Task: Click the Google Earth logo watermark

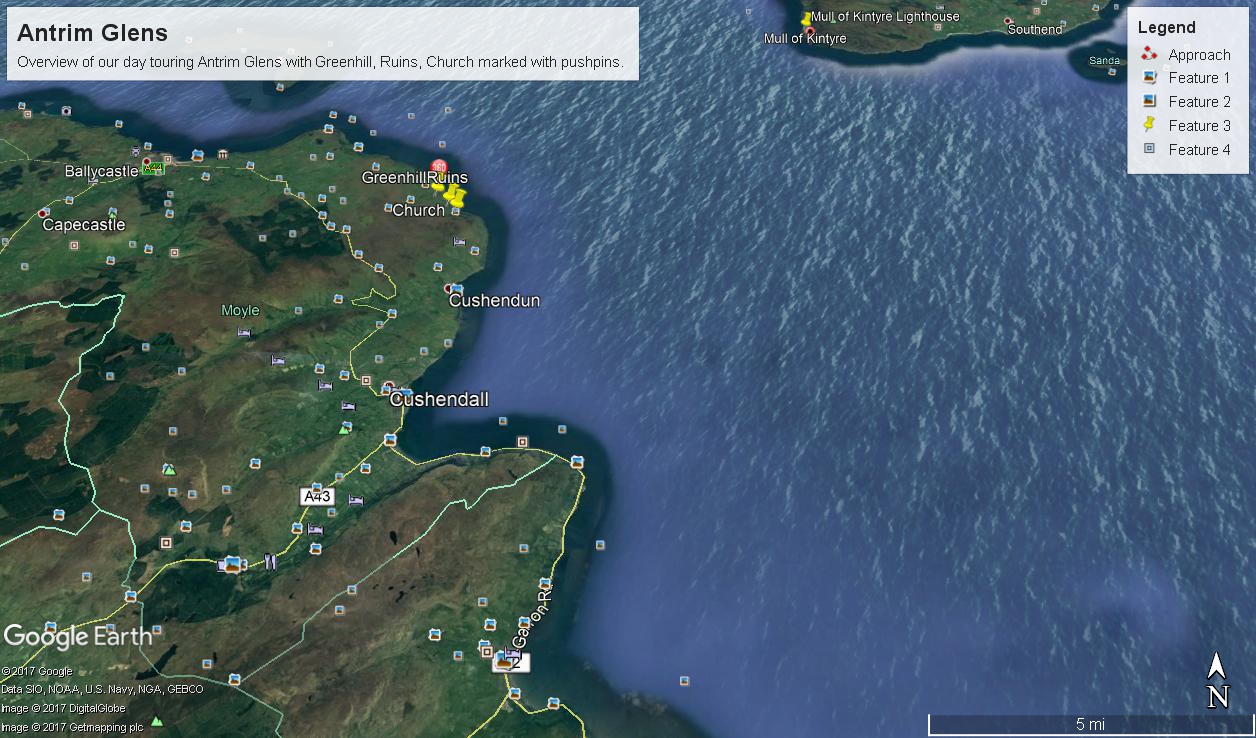Action: click(78, 636)
